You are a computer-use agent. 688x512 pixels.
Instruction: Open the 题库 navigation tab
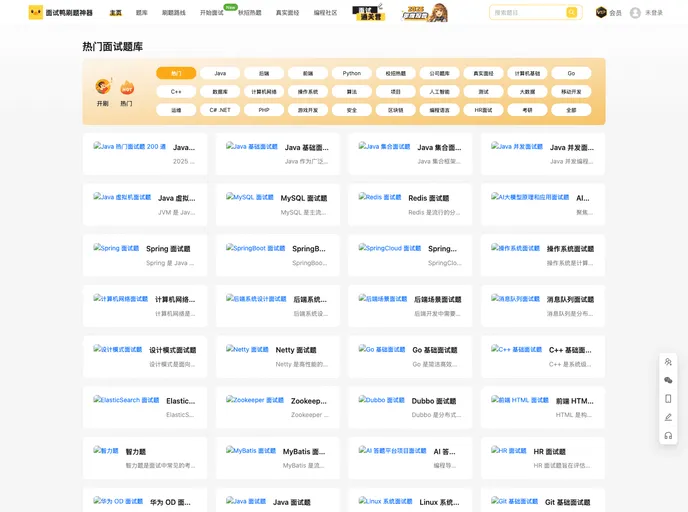click(x=141, y=13)
